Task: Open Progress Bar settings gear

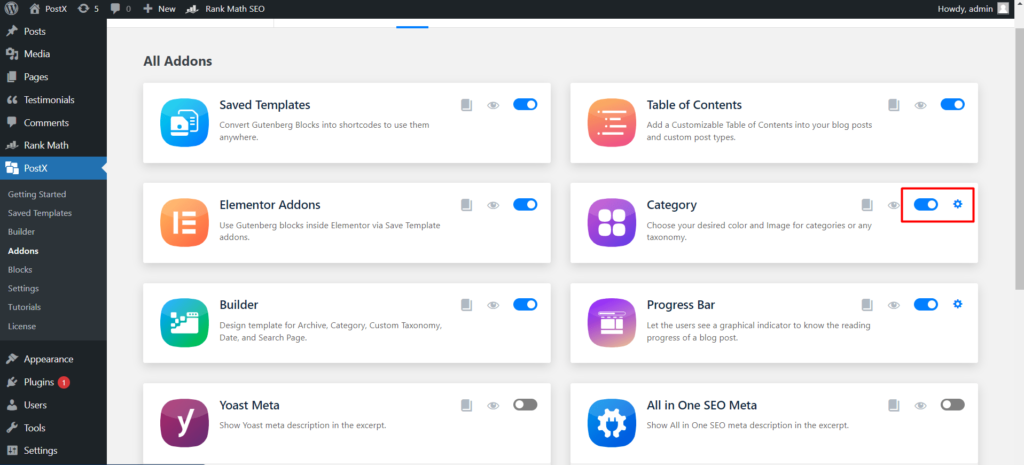Action: 957,304
